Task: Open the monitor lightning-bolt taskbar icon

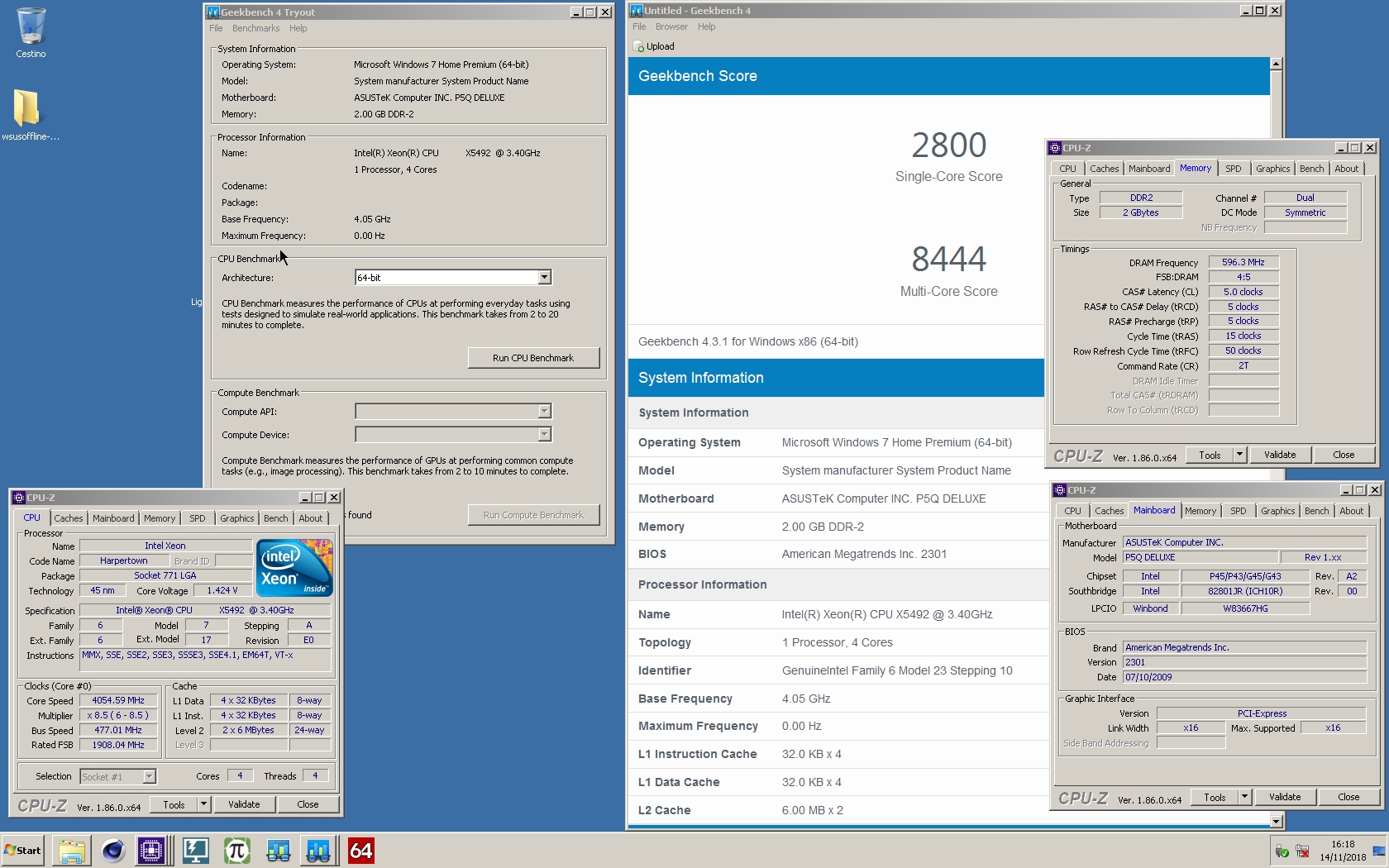Action: (x=195, y=851)
